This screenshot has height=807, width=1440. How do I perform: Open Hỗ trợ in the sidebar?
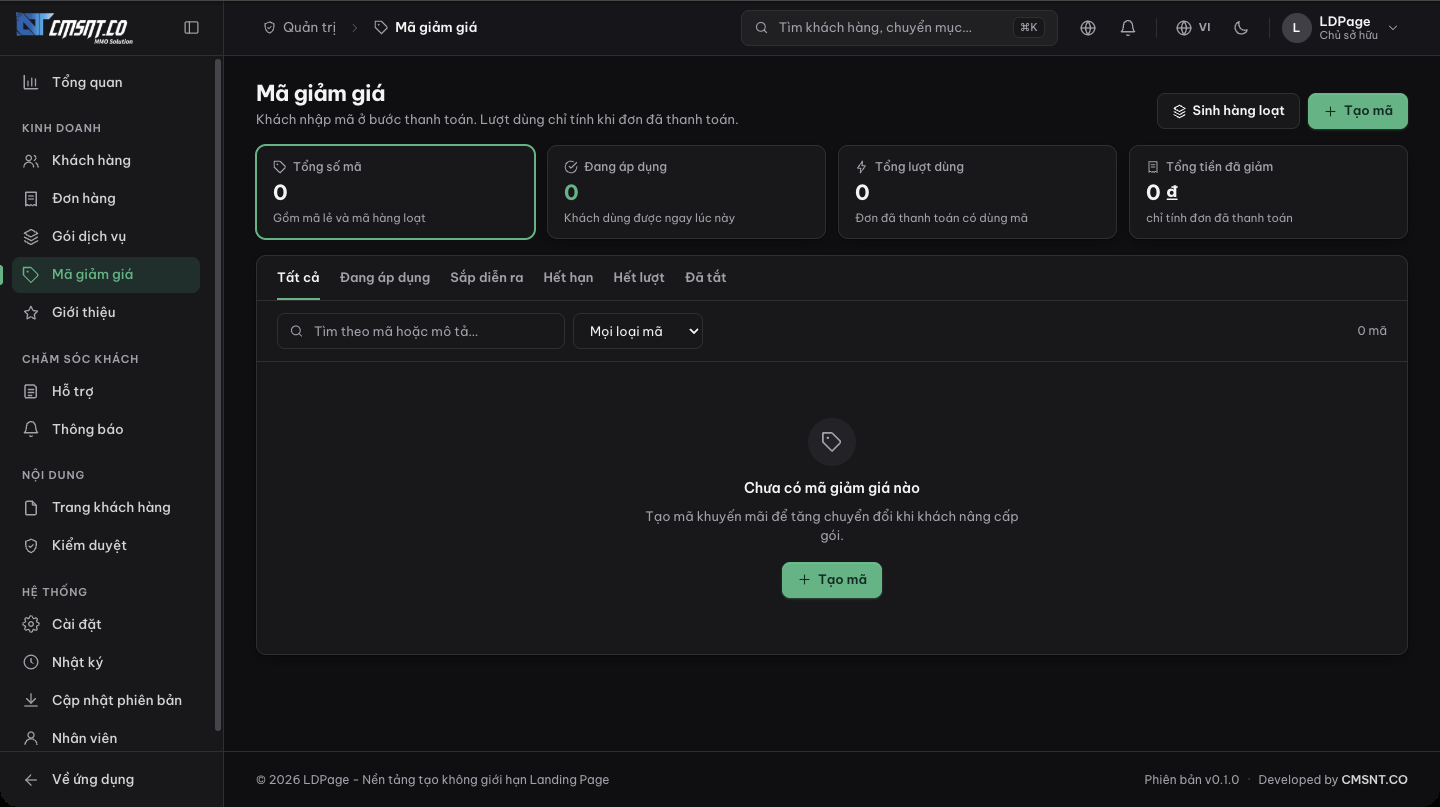(106, 391)
